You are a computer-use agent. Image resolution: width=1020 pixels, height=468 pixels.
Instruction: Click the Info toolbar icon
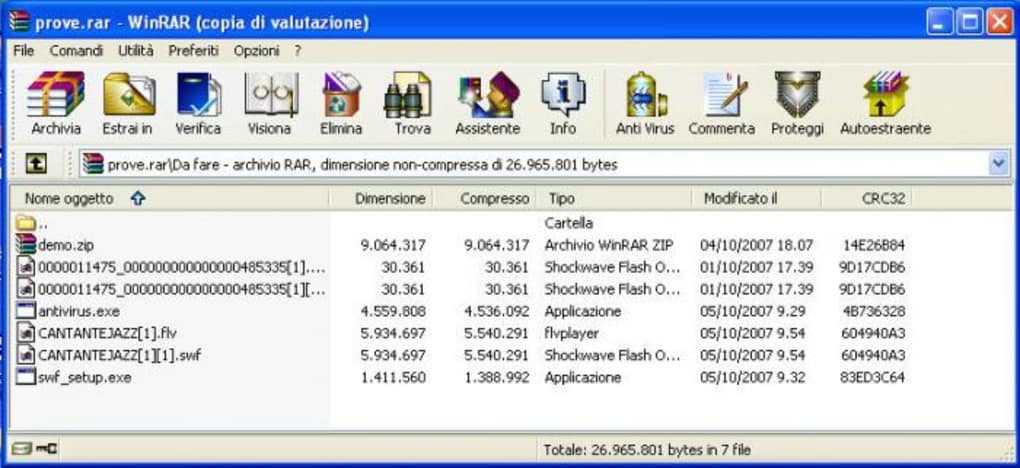pyautogui.click(x=563, y=94)
